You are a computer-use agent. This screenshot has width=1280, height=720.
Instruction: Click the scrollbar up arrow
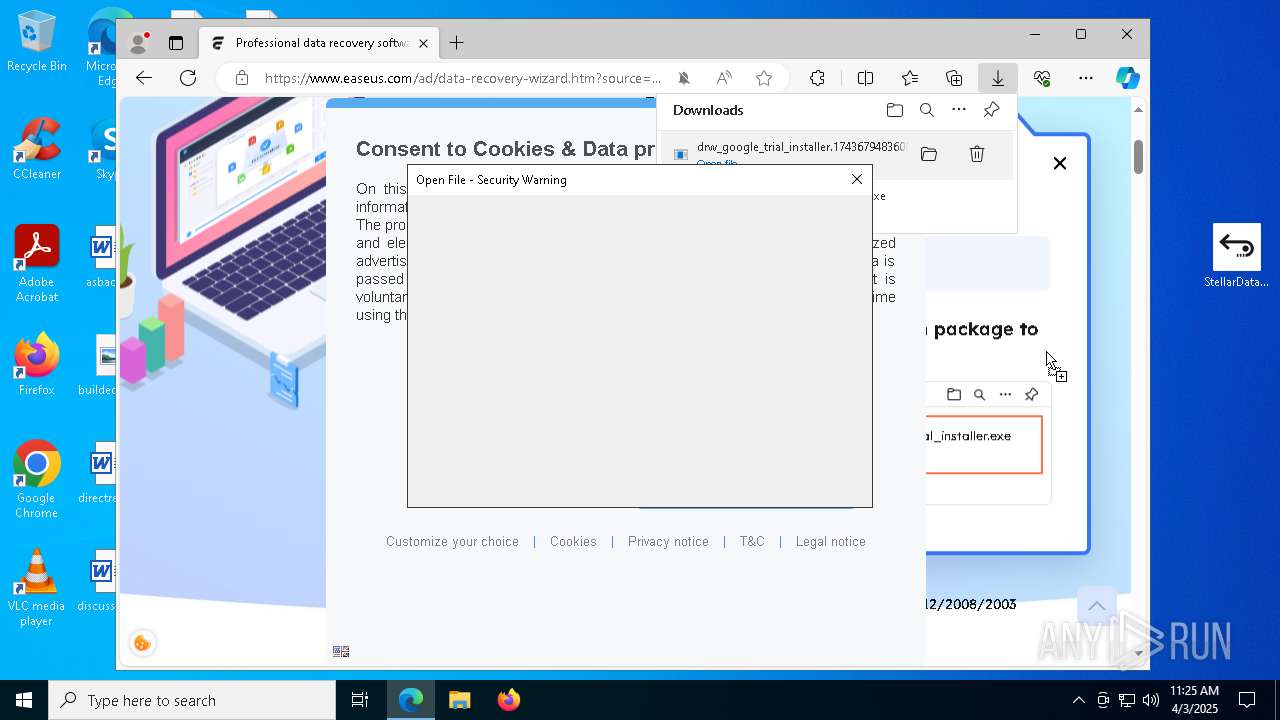pos(1138,109)
